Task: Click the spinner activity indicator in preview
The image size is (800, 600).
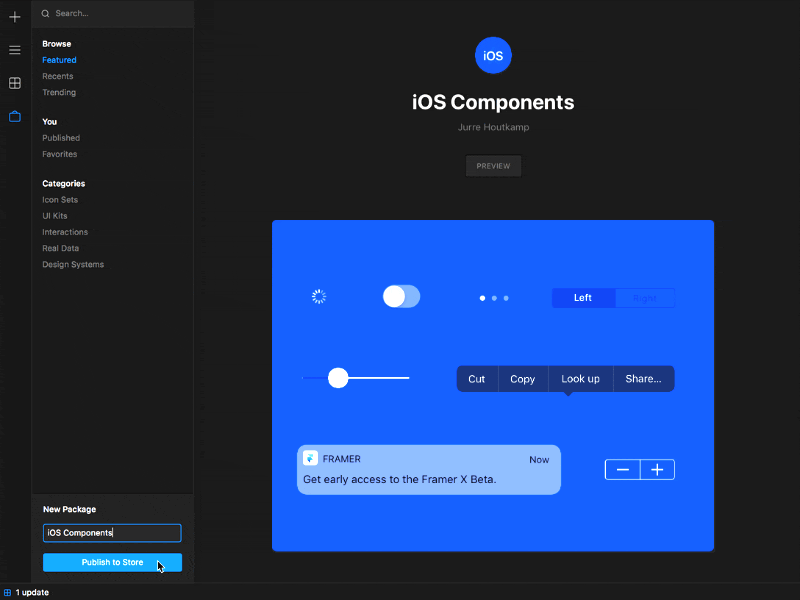Action: click(319, 296)
